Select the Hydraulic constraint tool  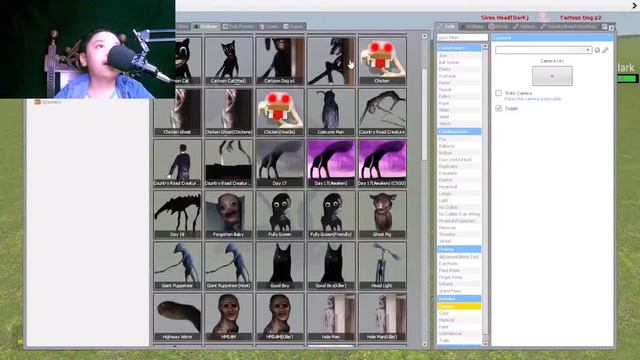(x=459, y=76)
